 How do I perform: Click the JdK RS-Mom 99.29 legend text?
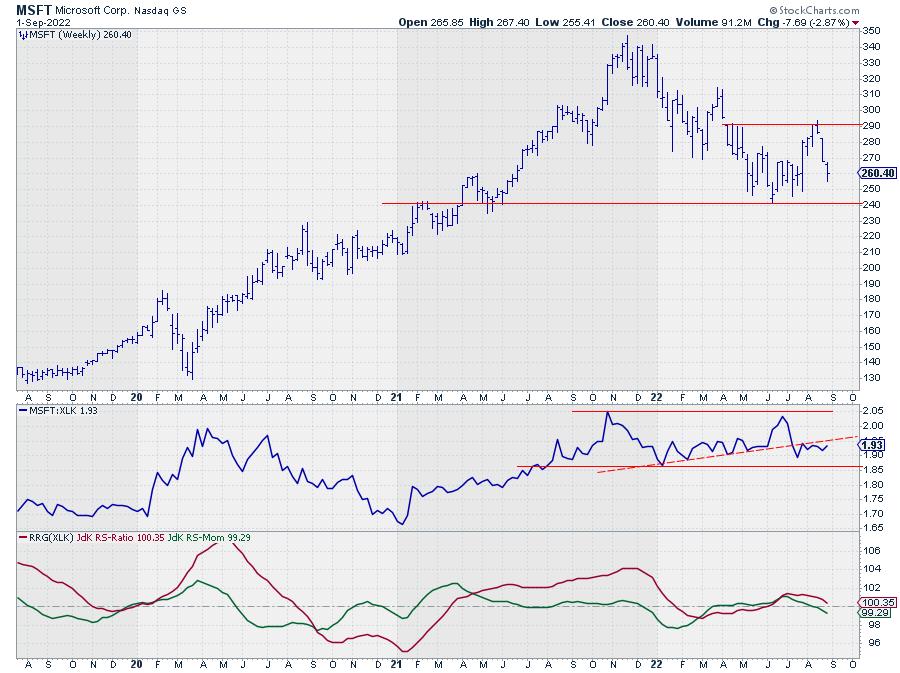[x=209, y=538]
